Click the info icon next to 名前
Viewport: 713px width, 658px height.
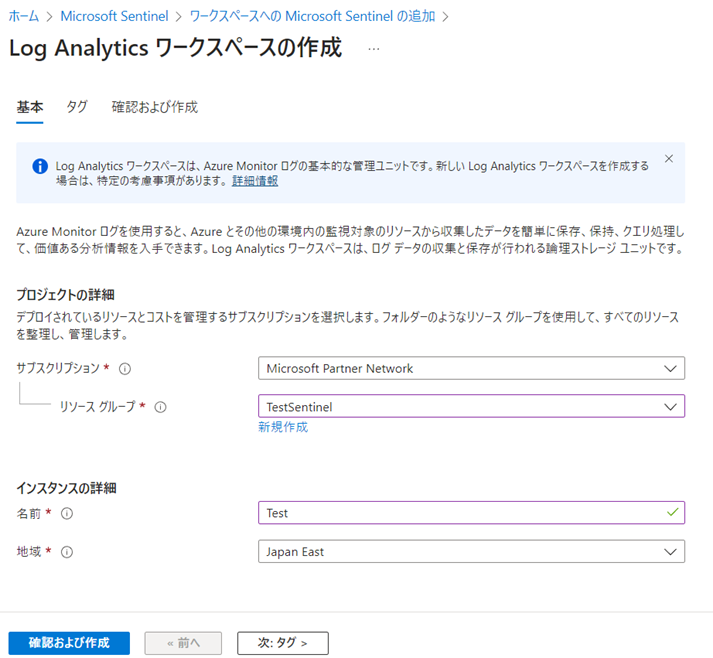(x=68, y=514)
